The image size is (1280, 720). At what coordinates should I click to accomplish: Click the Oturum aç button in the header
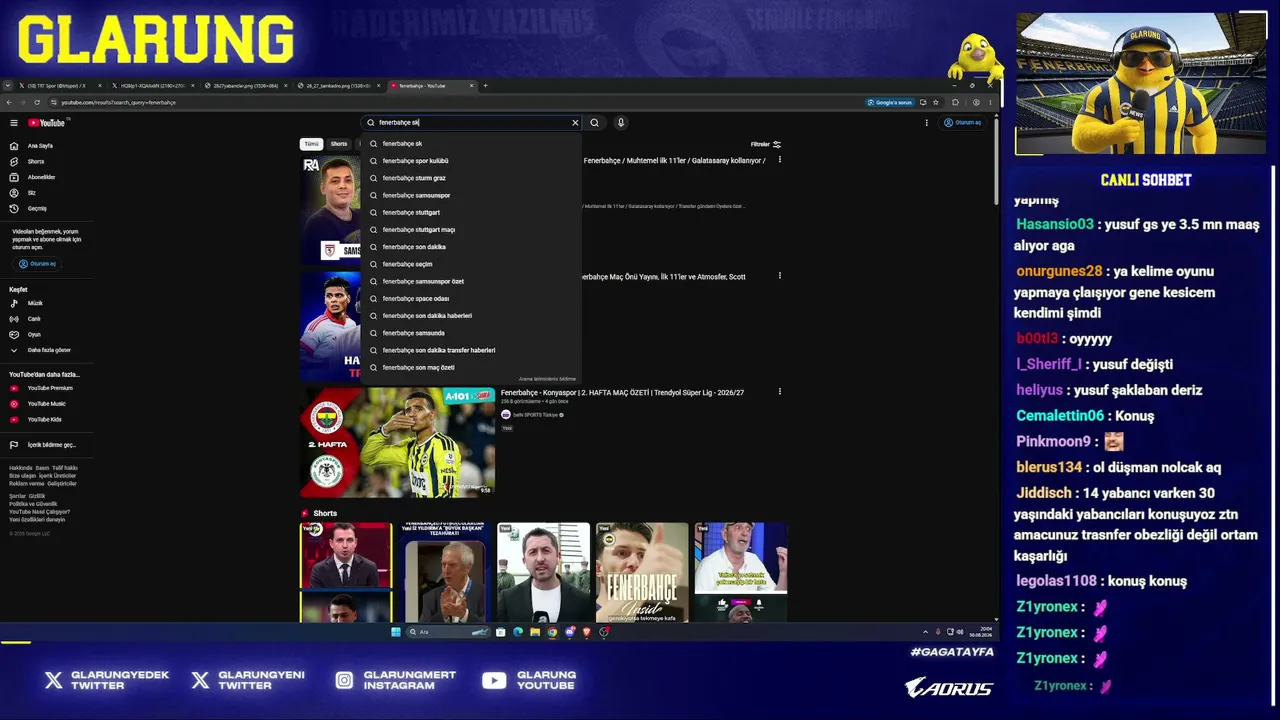[x=963, y=123]
